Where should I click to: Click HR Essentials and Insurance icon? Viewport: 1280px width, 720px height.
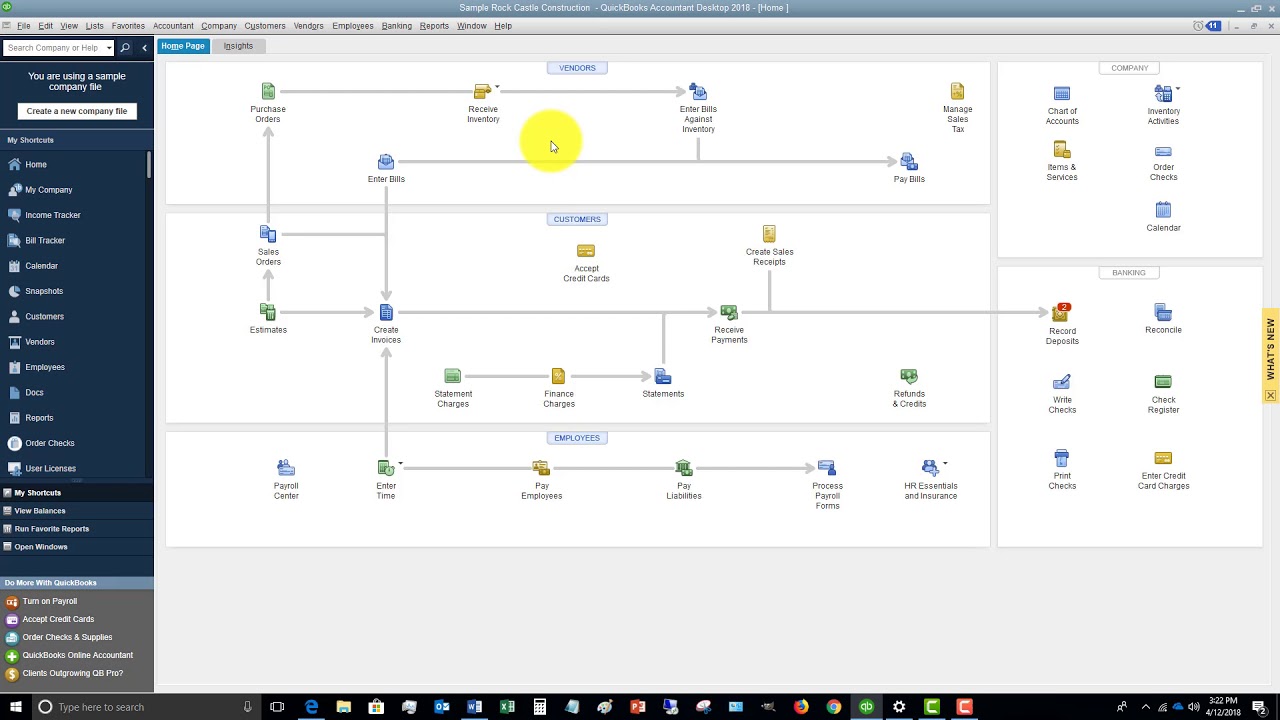[x=930, y=468]
